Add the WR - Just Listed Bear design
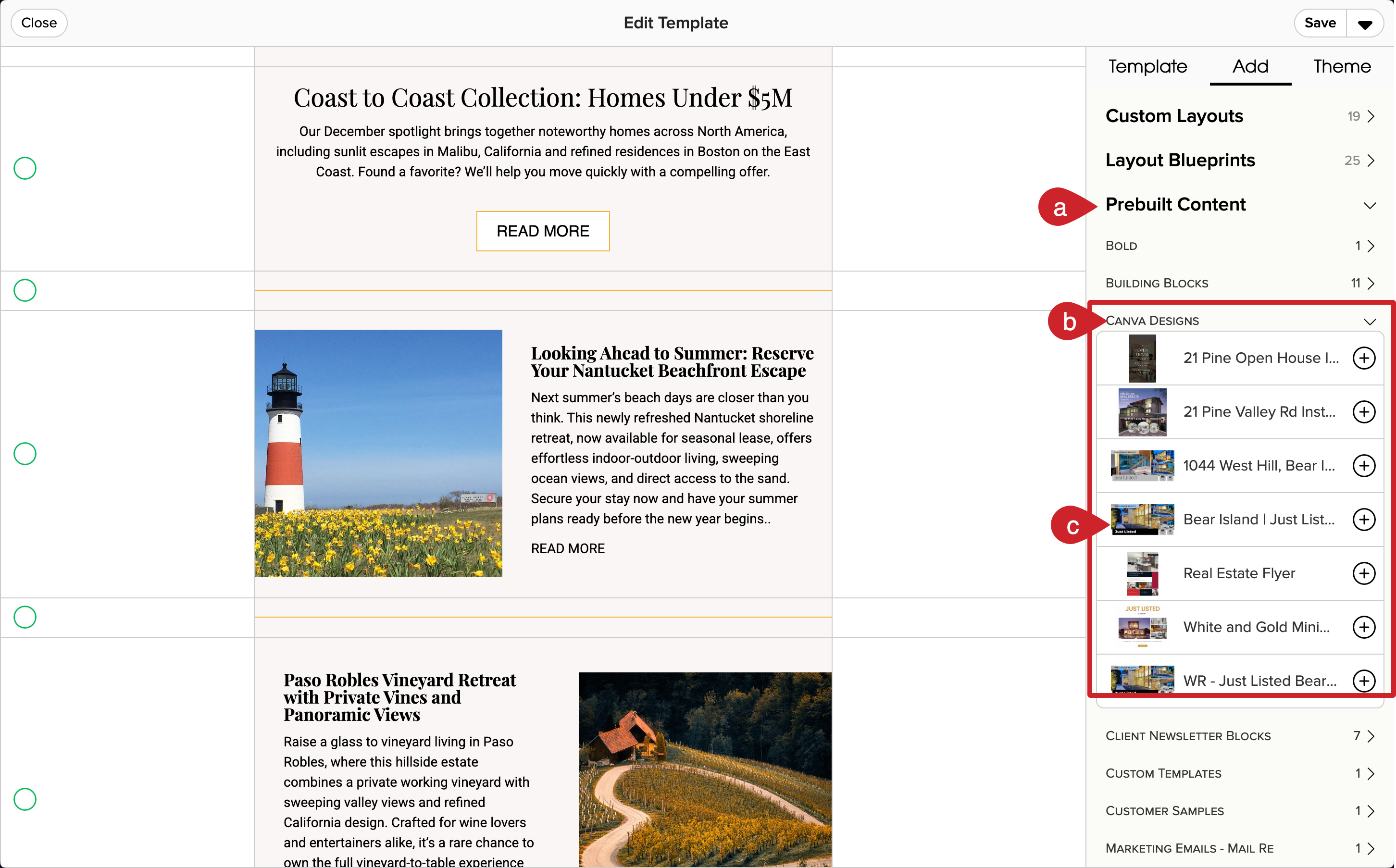The height and width of the screenshot is (868, 1396). coord(1364,681)
